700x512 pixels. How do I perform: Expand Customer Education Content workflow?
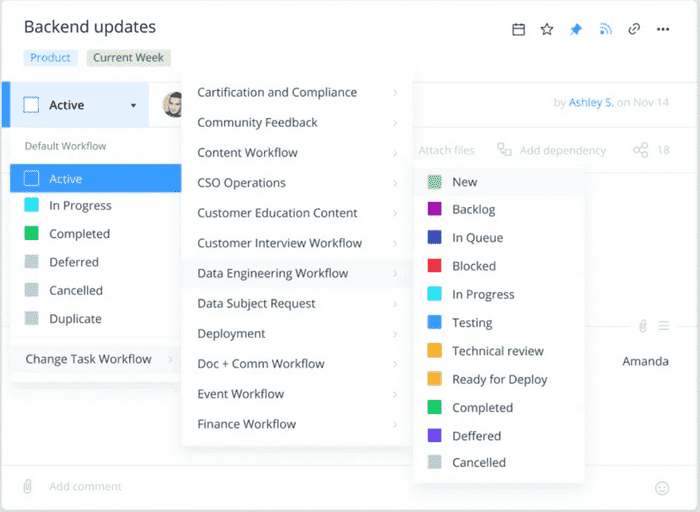[x=297, y=213]
